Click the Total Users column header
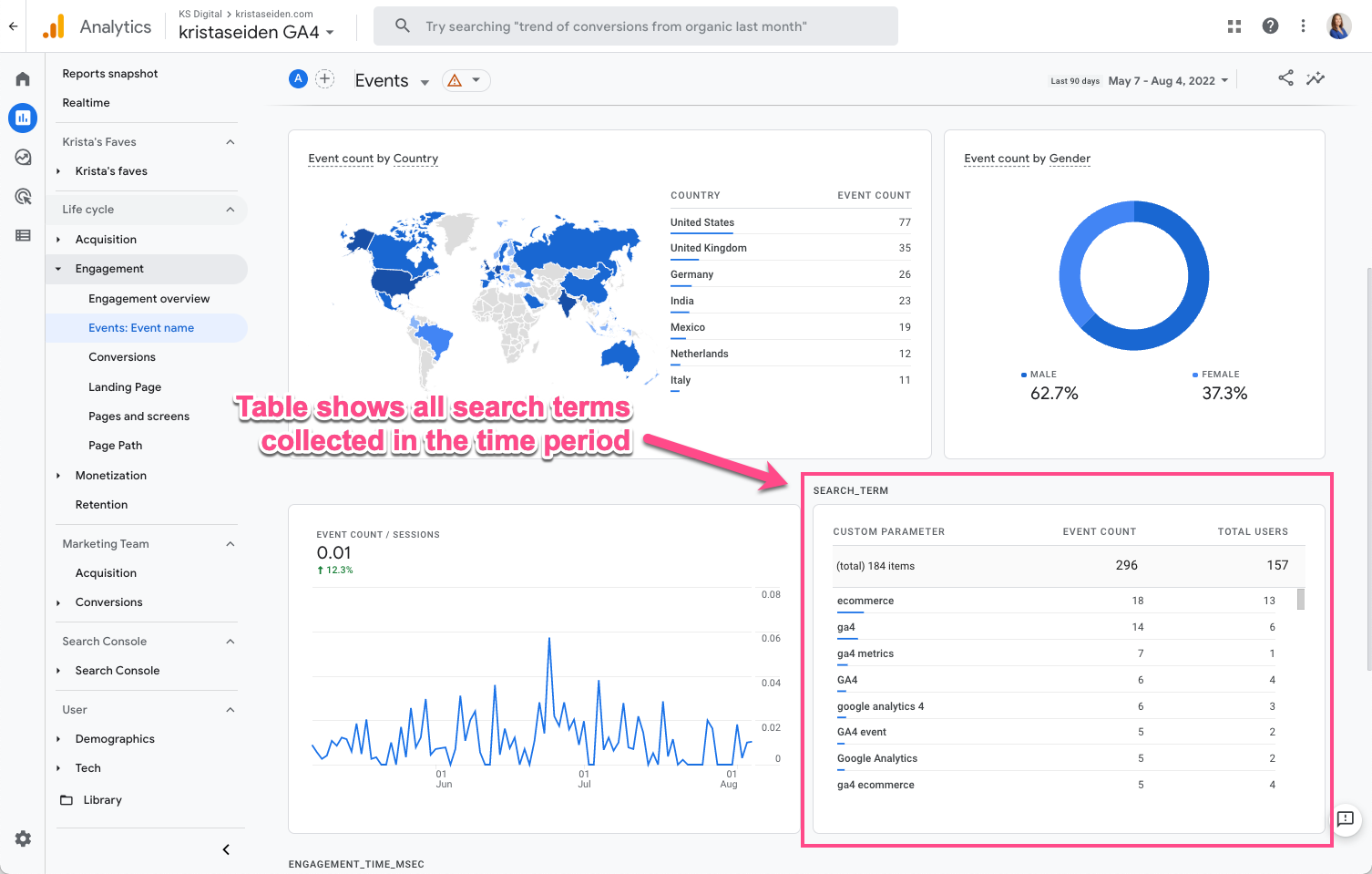 point(1253,531)
